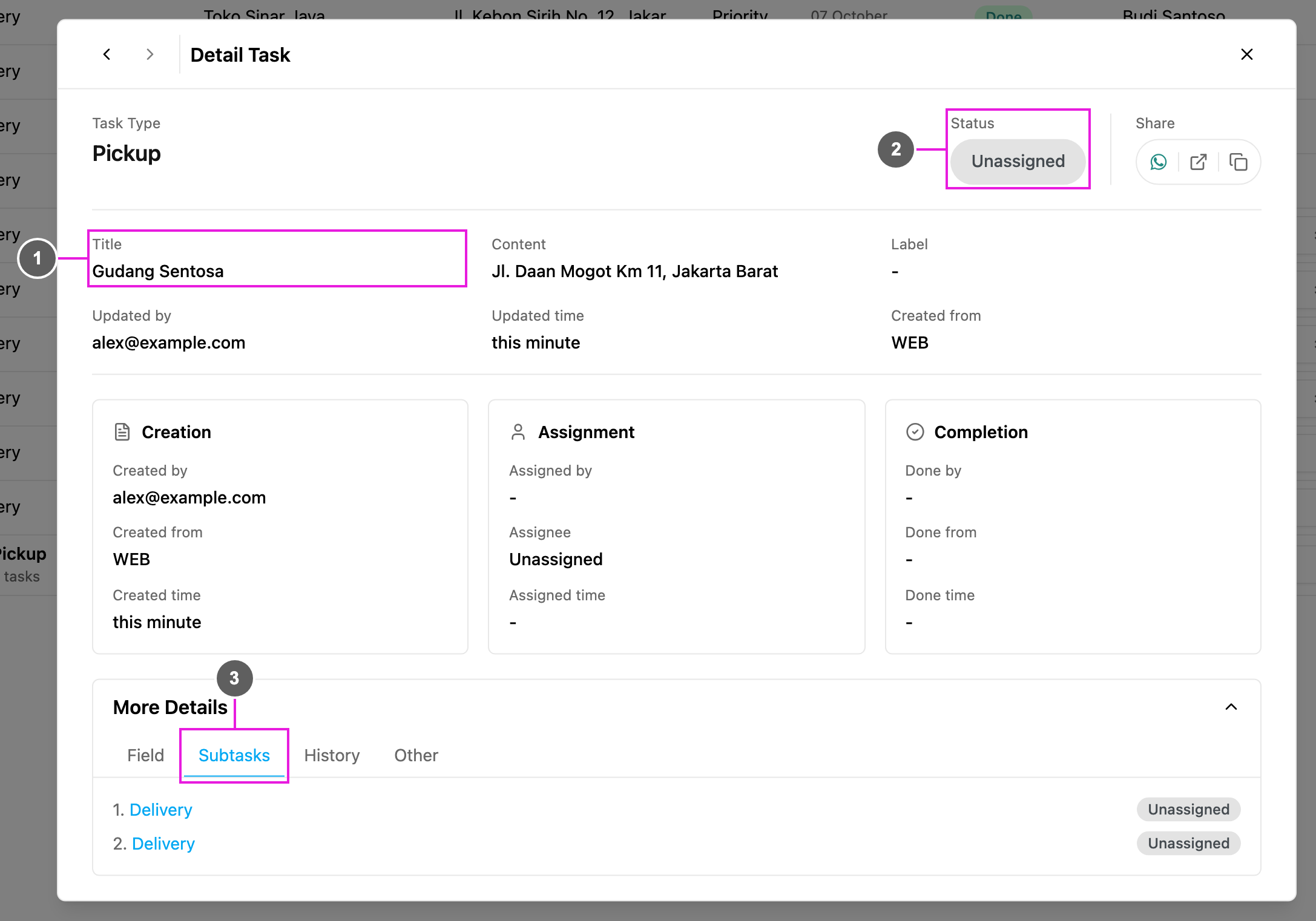Open the History tab

(332, 755)
